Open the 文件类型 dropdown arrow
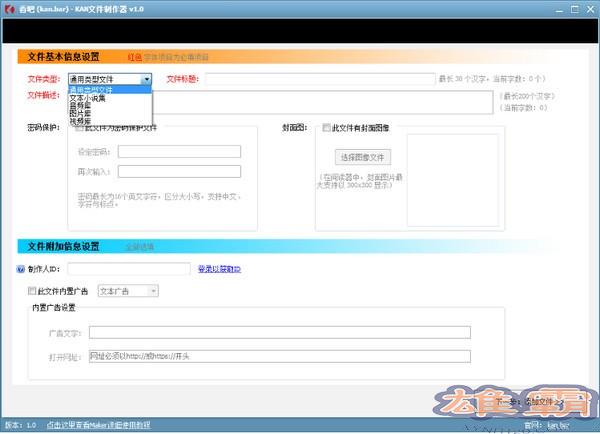The image size is (600, 434). click(147, 79)
